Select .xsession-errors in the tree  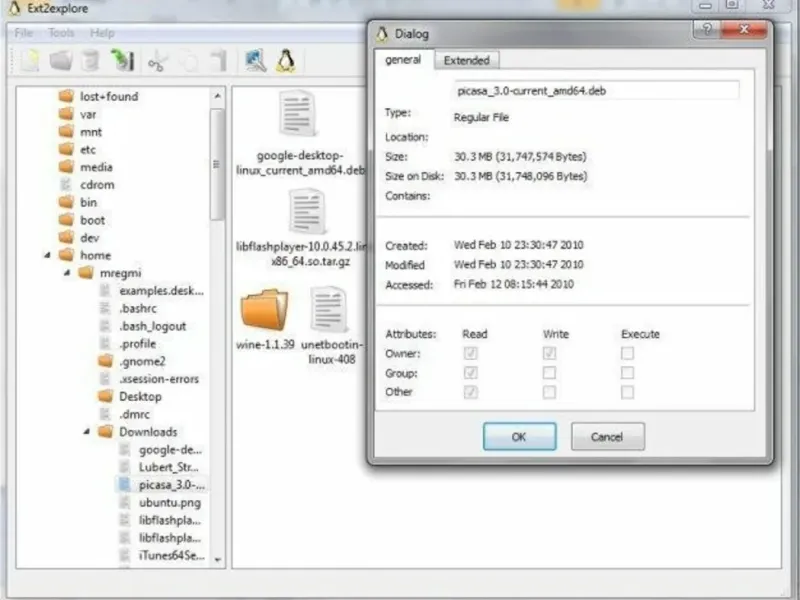coord(159,379)
